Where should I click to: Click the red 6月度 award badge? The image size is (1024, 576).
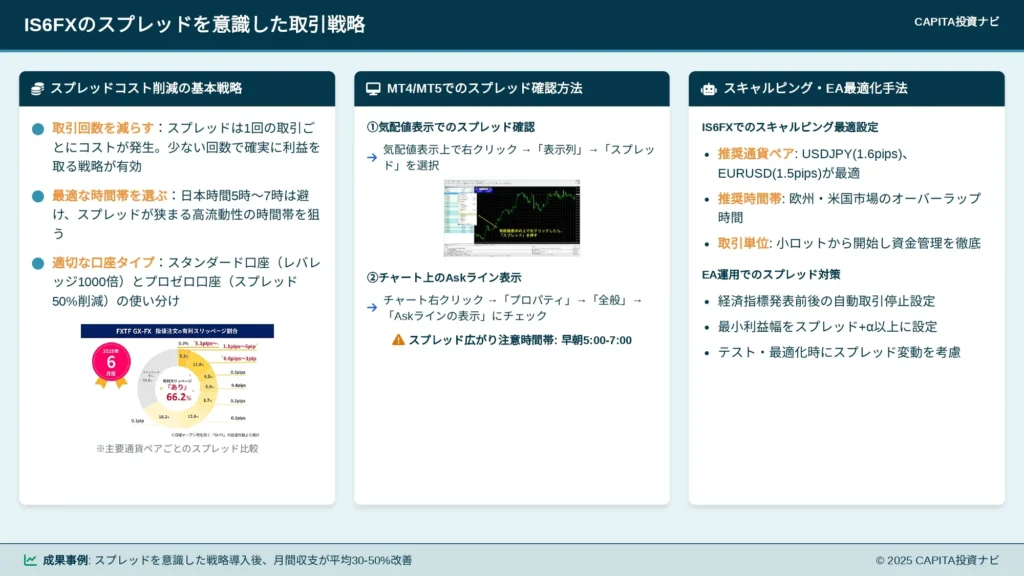[x=111, y=362]
